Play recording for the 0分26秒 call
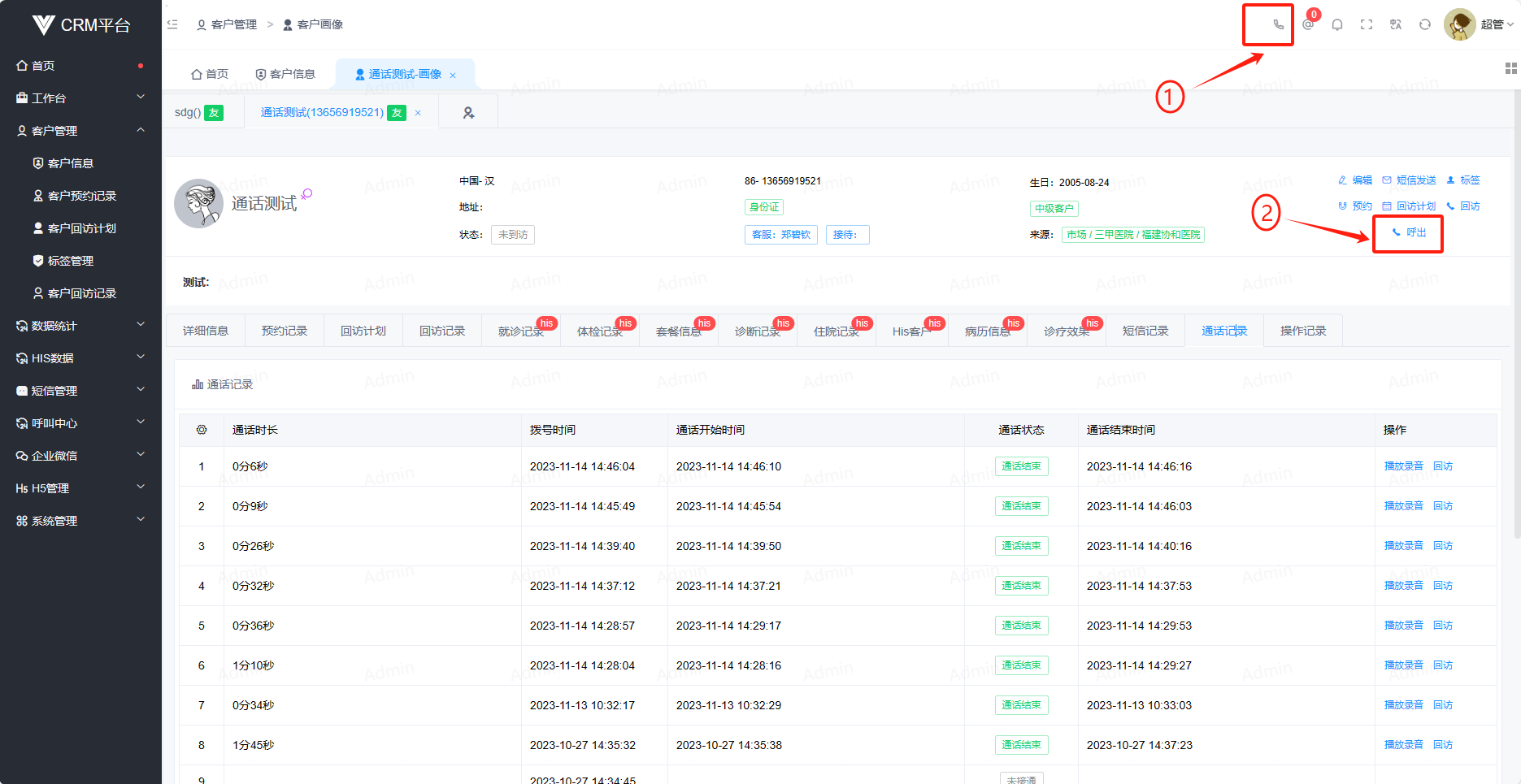The width and height of the screenshot is (1521, 784). coord(1404,546)
